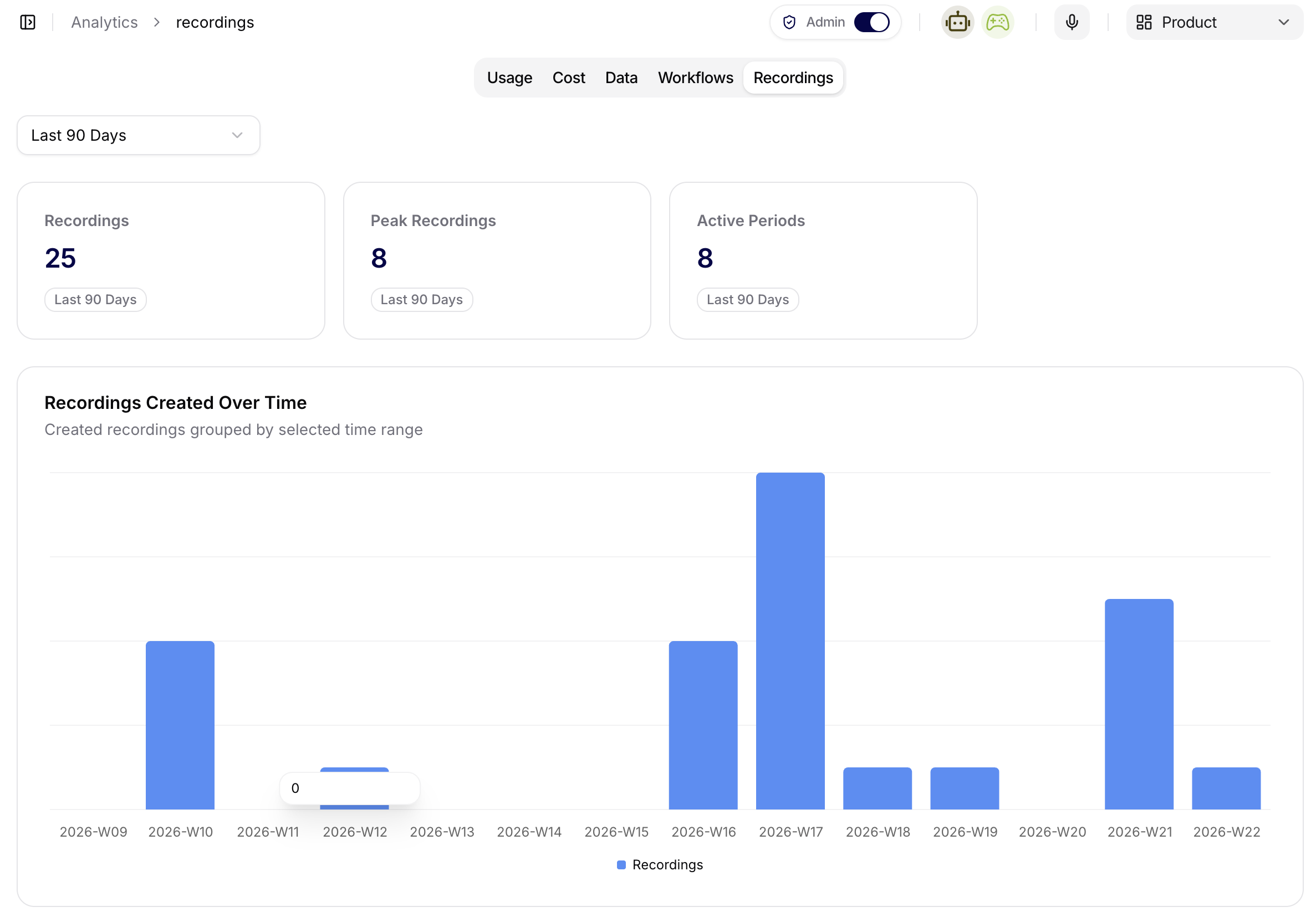Screen dimensions: 1316x912
Task: Go to the Workflows tab
Action: [x=695, y=78]
